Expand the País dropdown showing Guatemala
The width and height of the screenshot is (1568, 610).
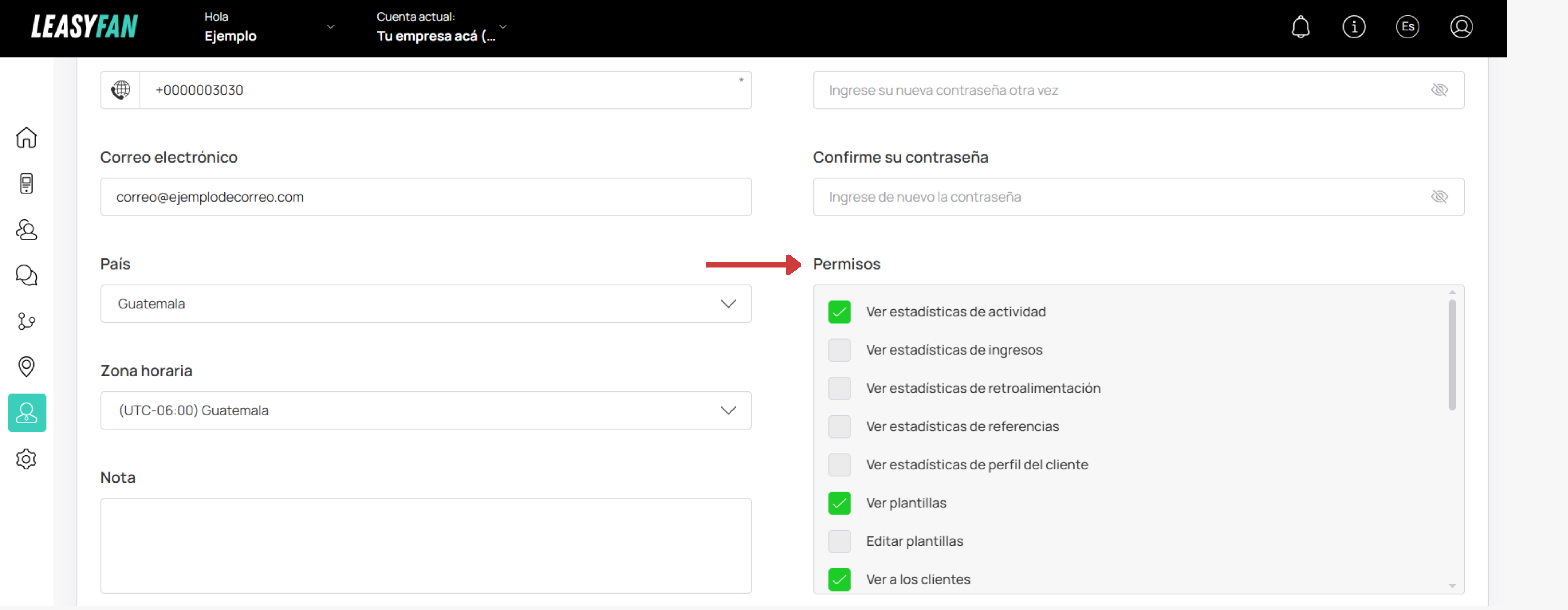426,304
